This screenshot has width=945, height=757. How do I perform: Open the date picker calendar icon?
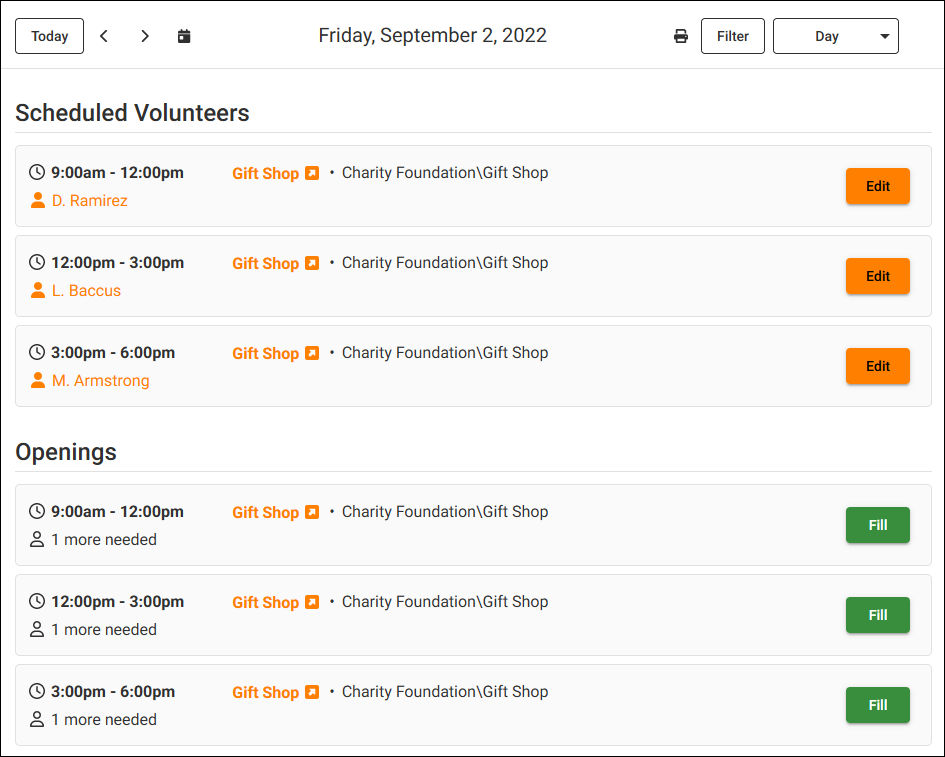184,35
